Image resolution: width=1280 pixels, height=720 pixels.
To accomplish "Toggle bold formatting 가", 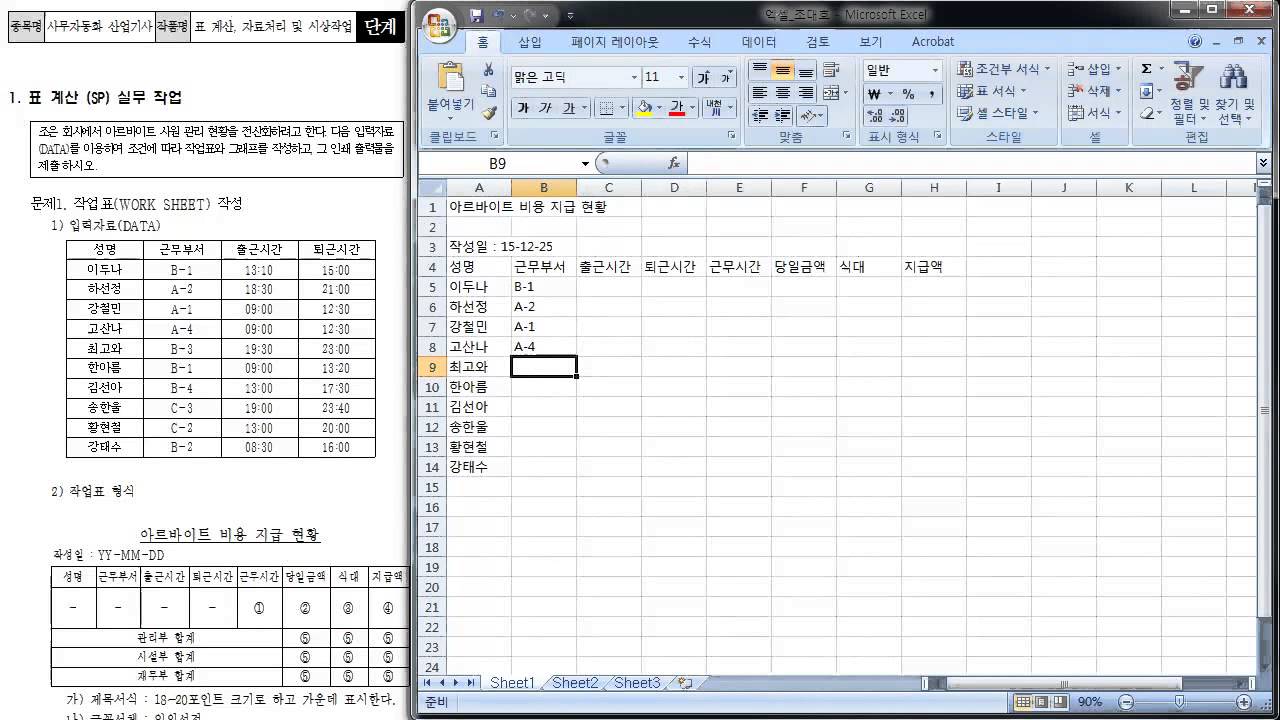I will [x=523, y=107].
